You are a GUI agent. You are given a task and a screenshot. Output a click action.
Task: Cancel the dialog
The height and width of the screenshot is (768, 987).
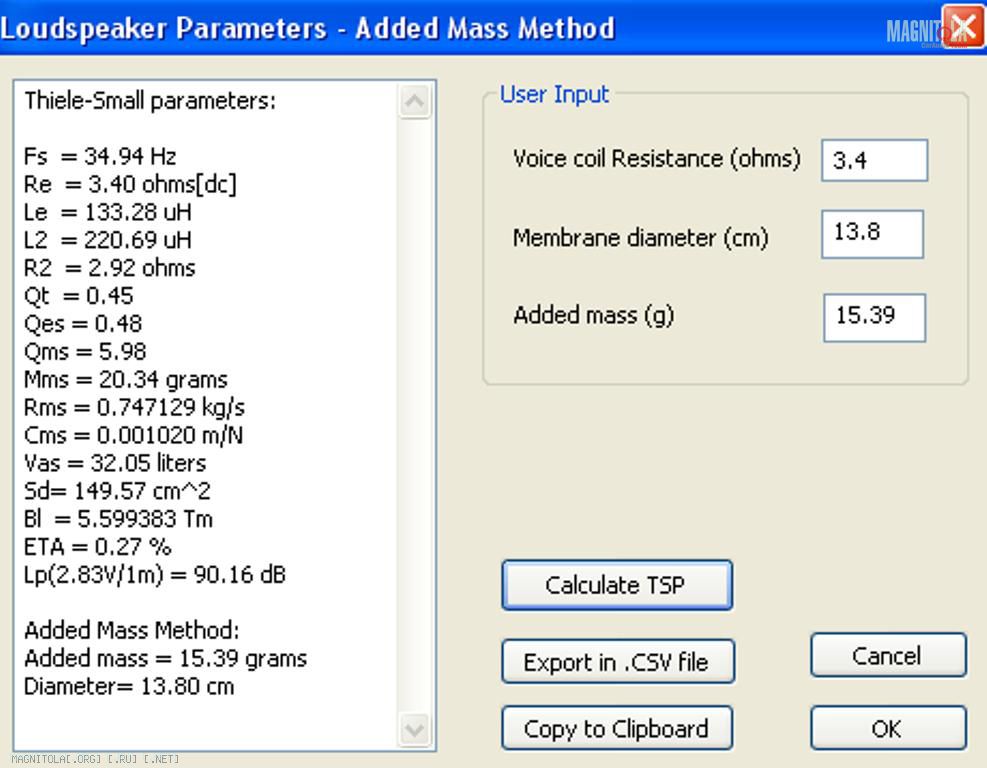(x=887, y=656)
